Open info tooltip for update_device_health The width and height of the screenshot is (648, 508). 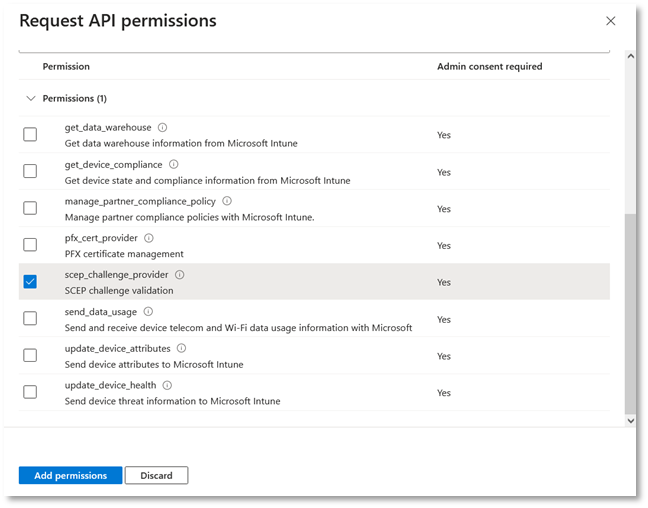pos(167,385)
